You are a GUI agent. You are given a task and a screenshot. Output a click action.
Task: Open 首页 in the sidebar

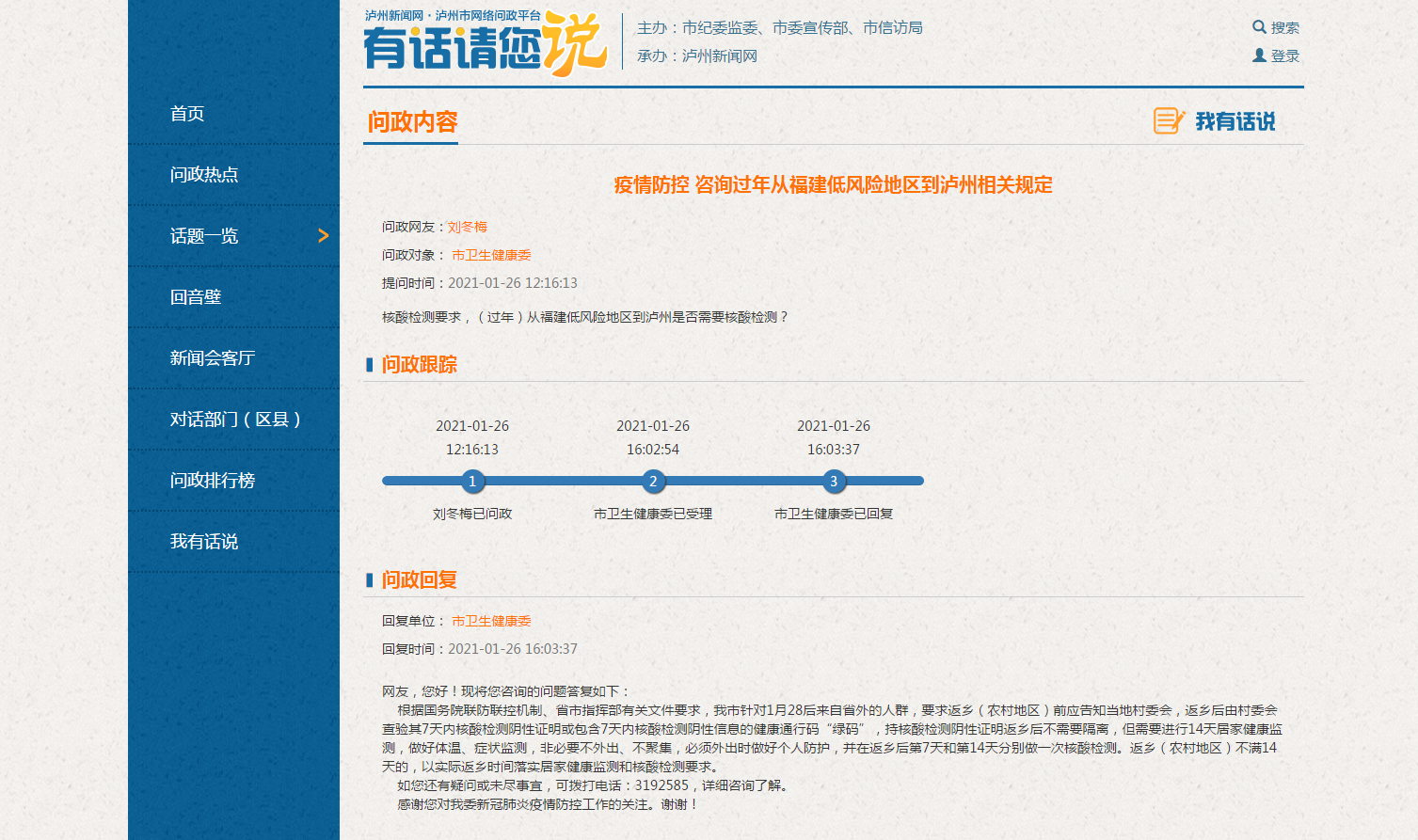click(x=187, y=114)
